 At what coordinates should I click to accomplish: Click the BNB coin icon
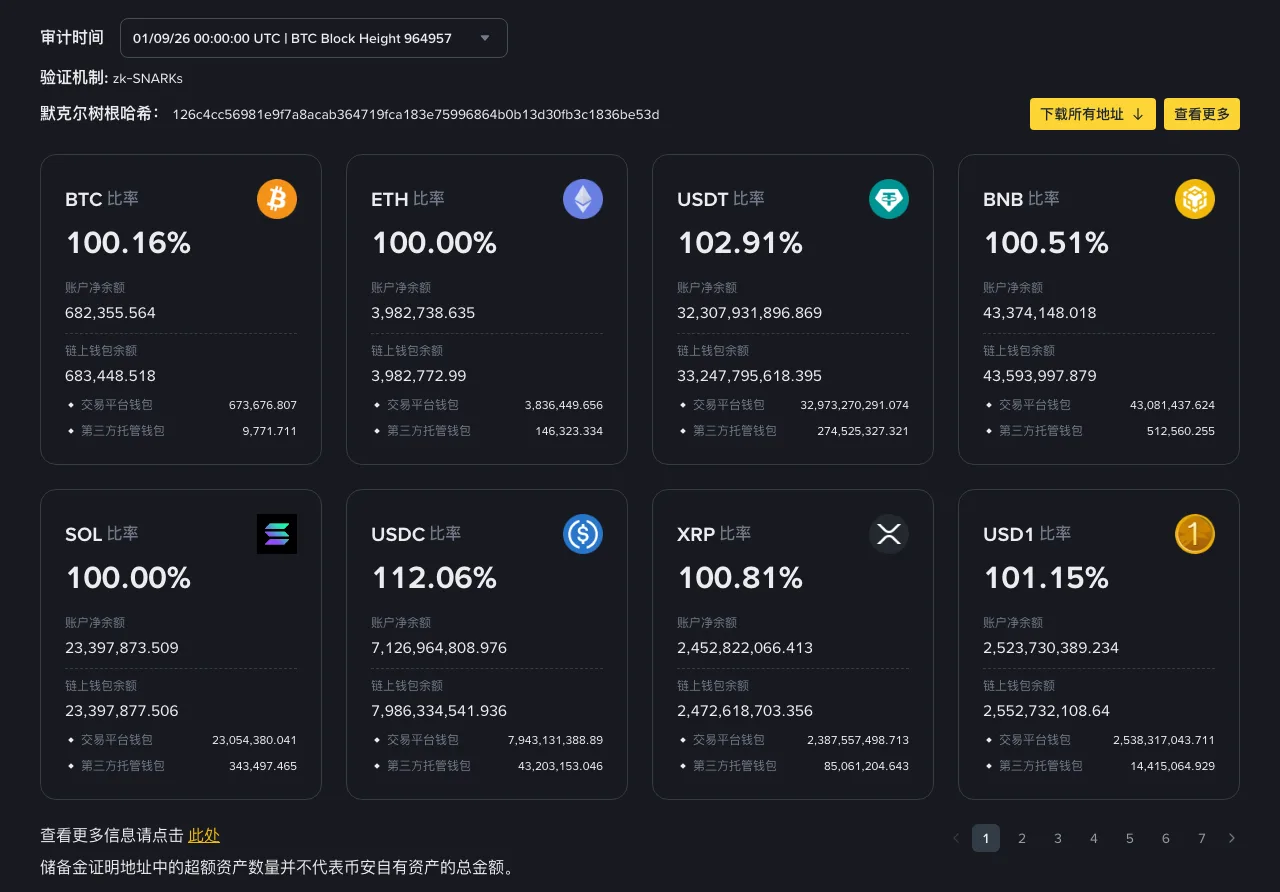pos(1195,199)
